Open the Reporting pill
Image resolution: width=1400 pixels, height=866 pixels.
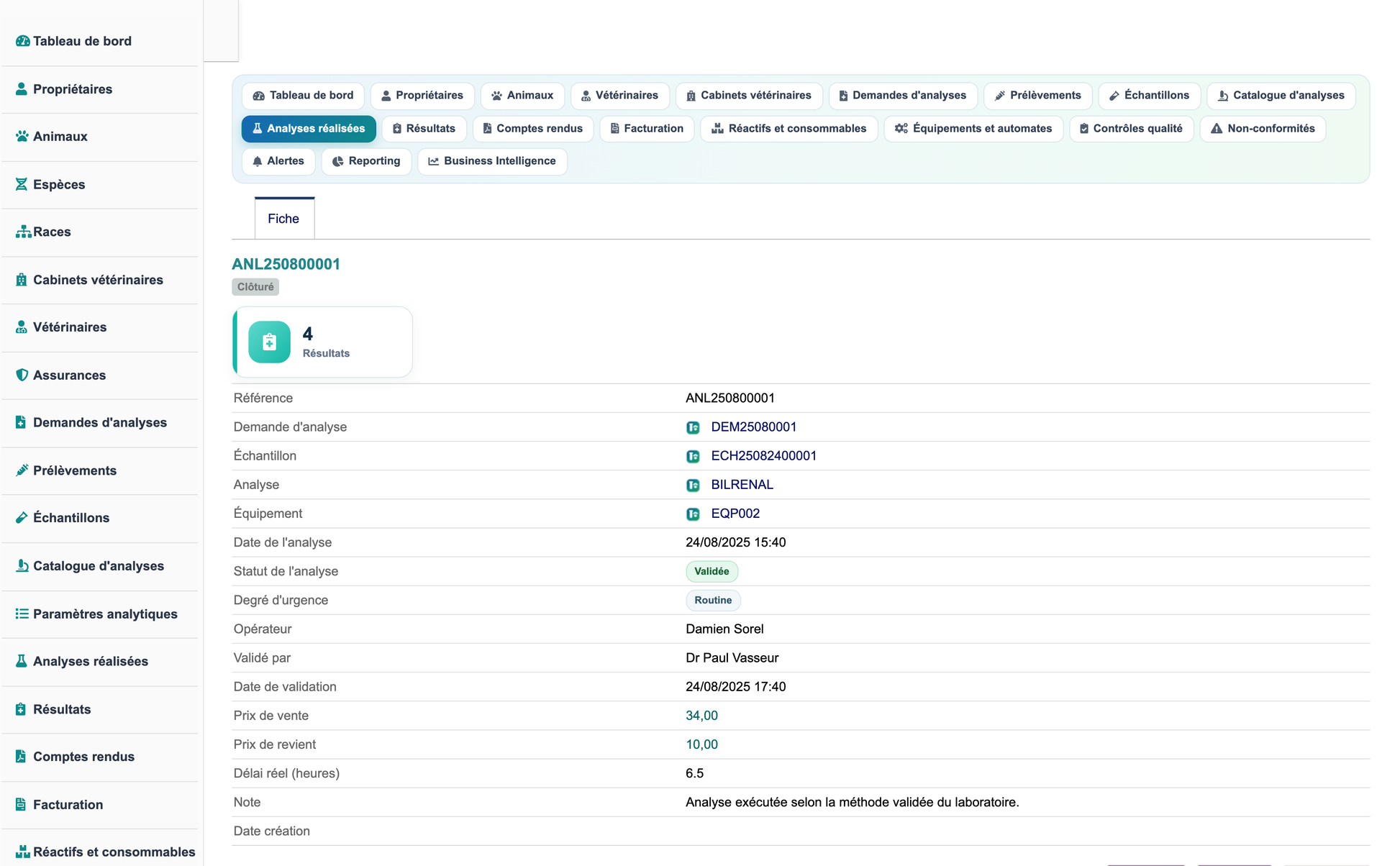[x=366, y=161]
